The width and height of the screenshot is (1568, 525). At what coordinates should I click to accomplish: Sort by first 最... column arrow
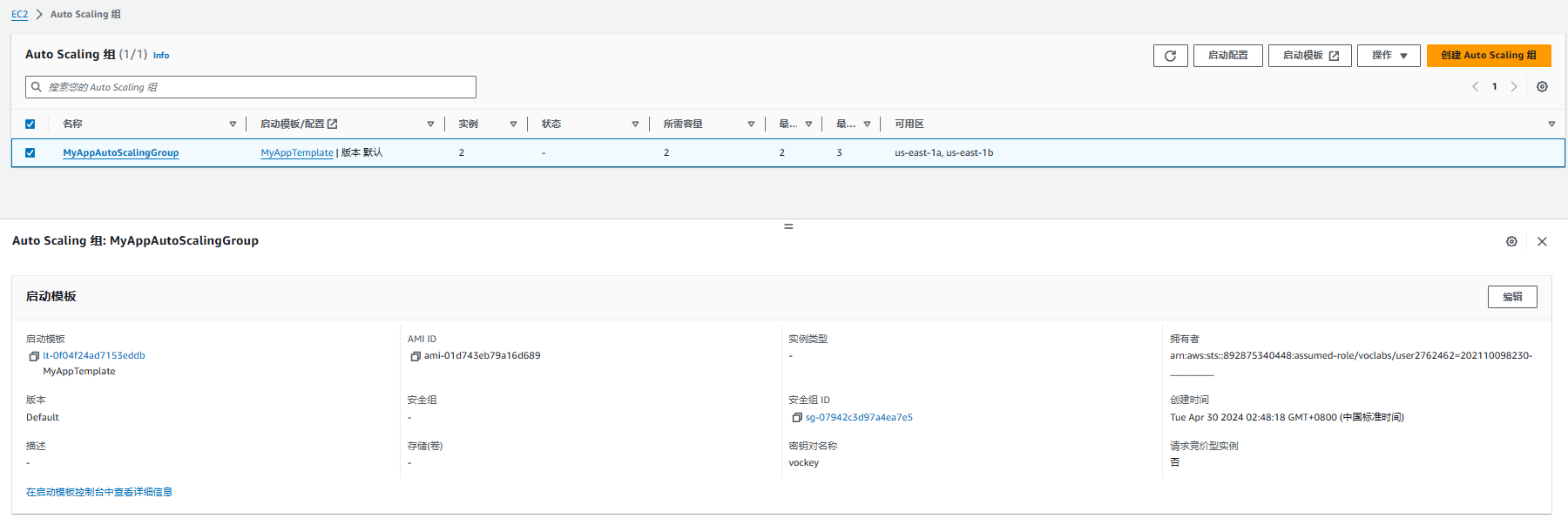pyautogui.click(x=808, y=124)
